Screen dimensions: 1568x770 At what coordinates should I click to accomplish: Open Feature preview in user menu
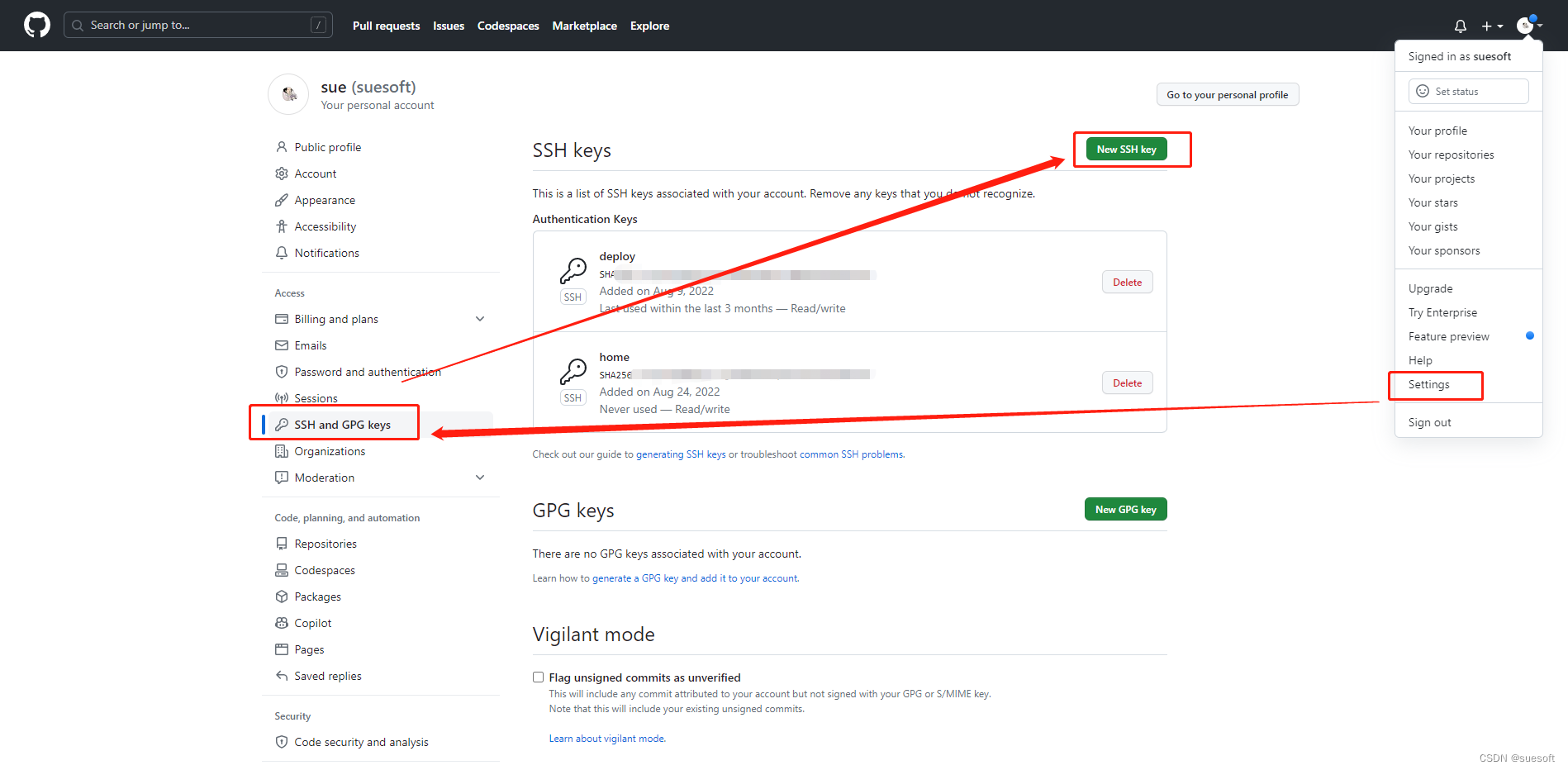click(1449, 336)
